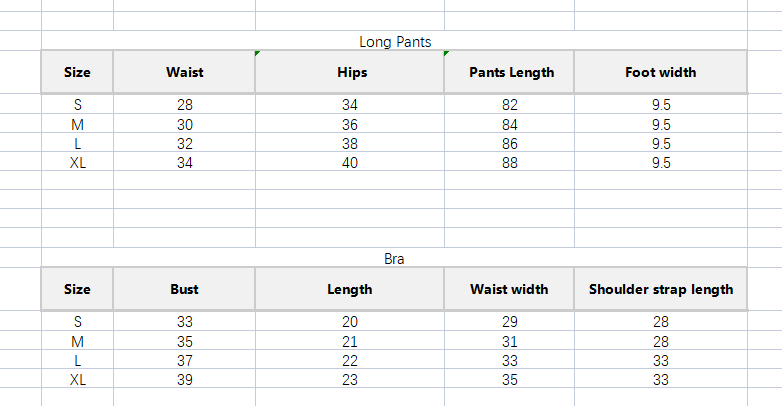
Task: Select the Hips cell containing 36
Action: [x=349, y=125]
